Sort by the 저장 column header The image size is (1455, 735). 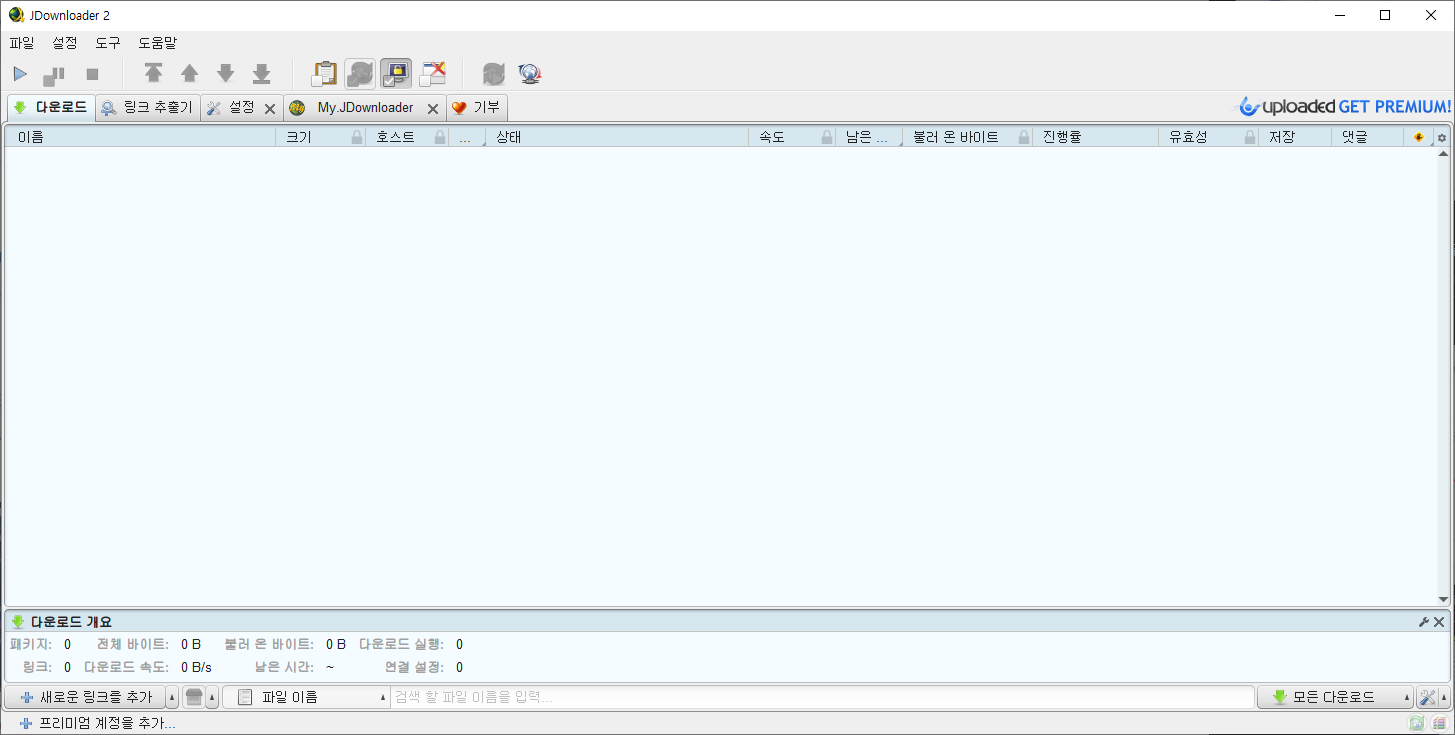pyautogui.click(x=1294, y=137)
